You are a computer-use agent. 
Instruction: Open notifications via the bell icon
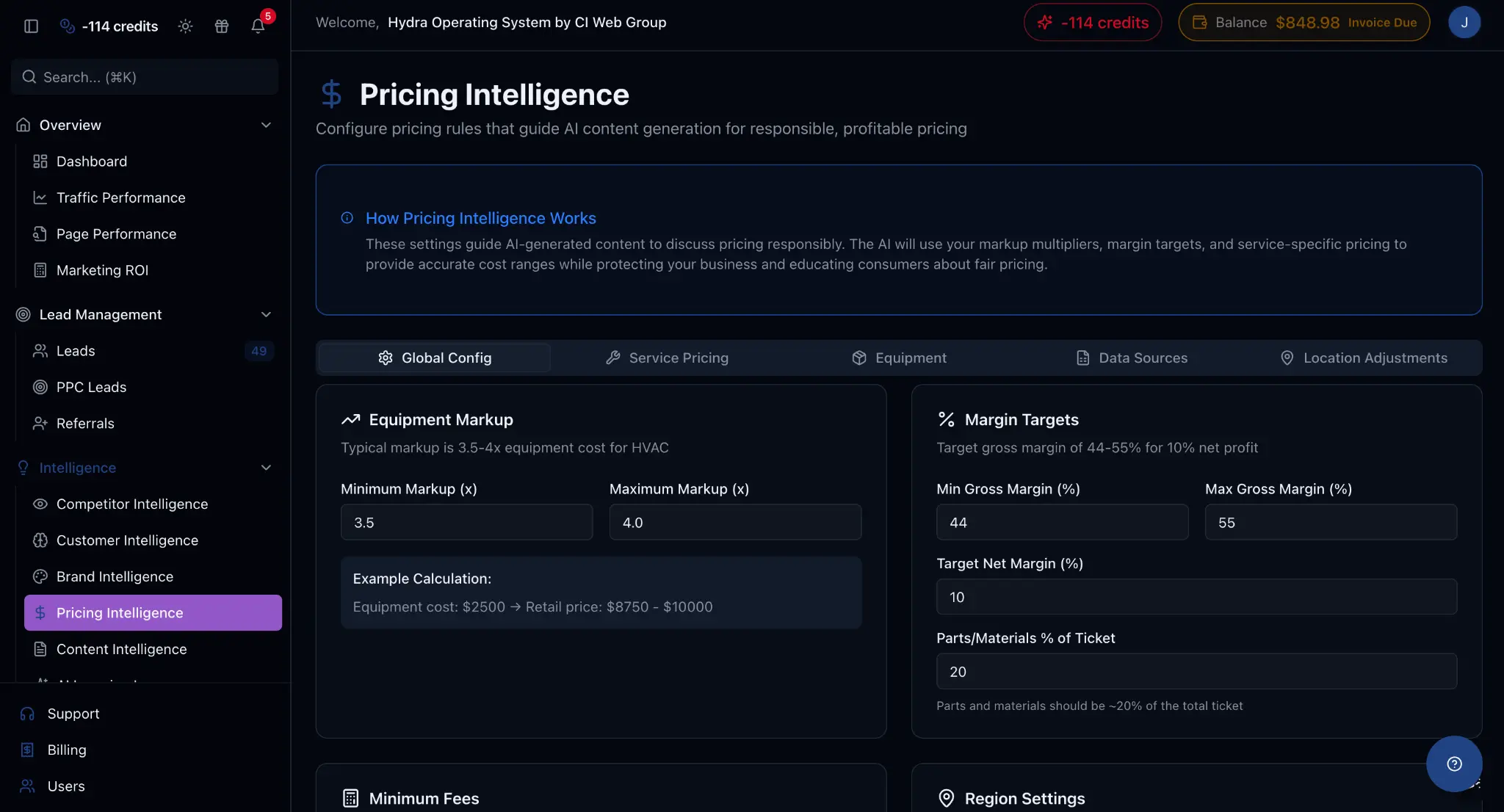[258, 26]
